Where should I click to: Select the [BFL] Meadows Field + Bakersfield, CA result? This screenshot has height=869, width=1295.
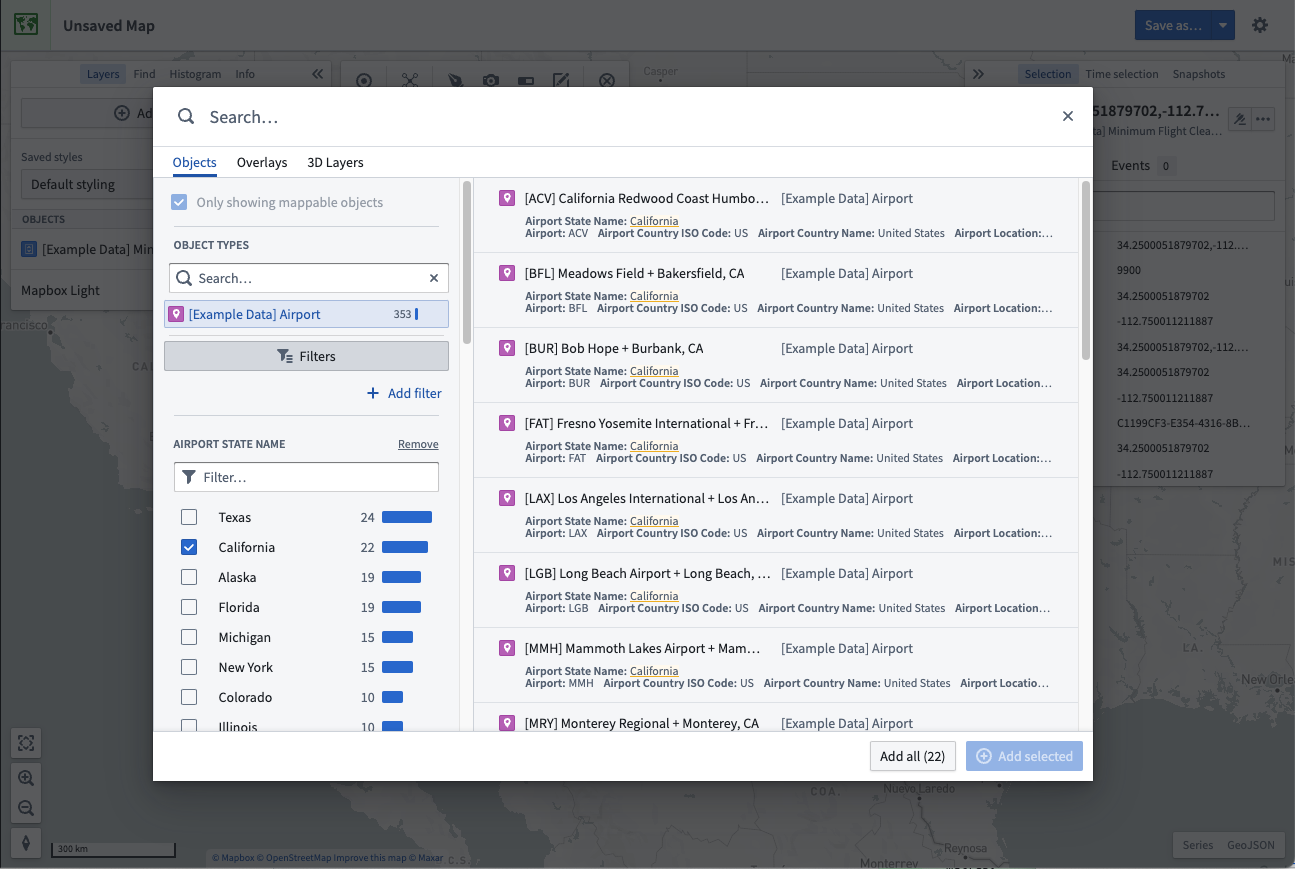pyautogui.click(x=776, y=290)
